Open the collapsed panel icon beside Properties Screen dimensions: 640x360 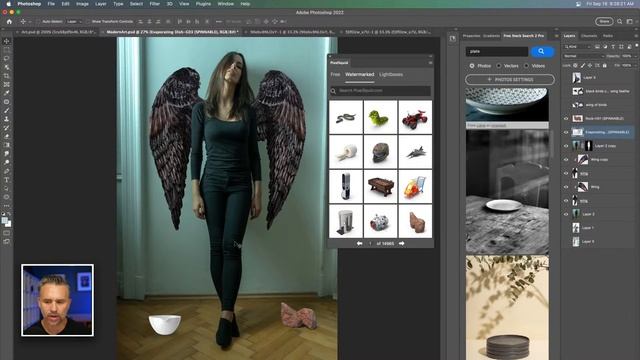point(453,38)
